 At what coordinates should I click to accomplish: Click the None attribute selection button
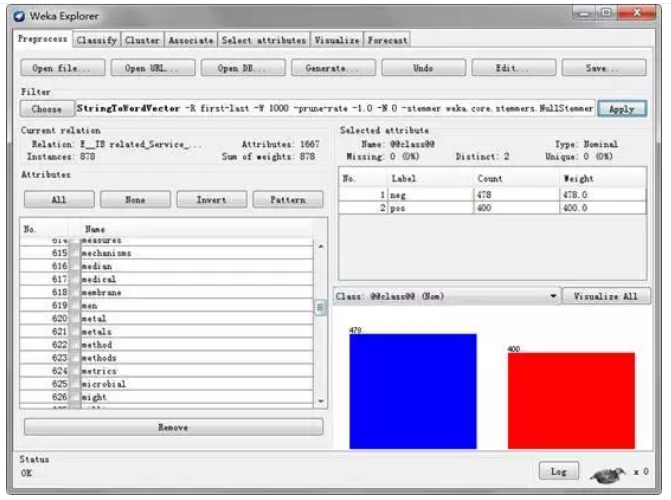[135, 199]
